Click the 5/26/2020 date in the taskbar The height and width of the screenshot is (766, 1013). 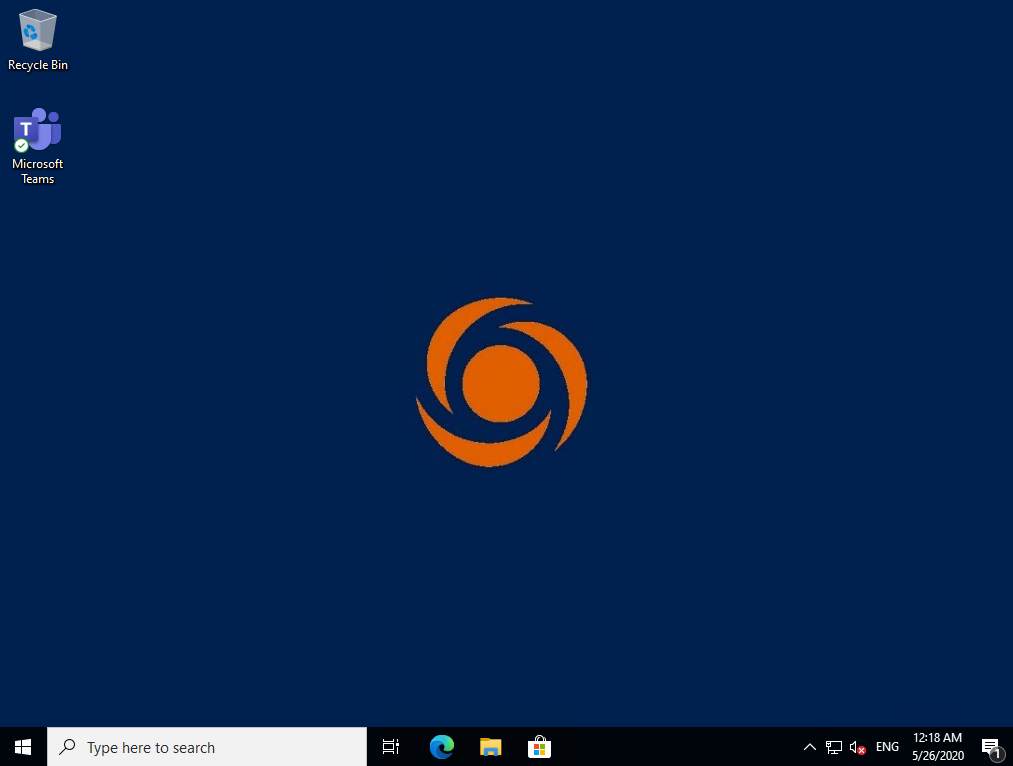pyautogui.click(x=937, y=756)
